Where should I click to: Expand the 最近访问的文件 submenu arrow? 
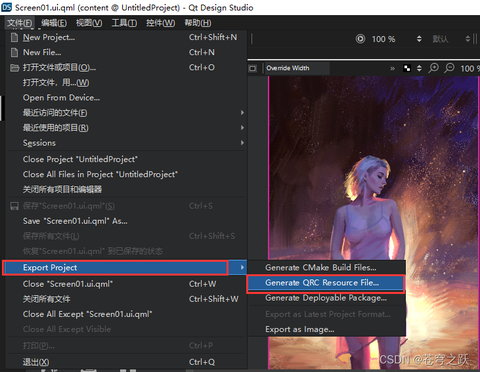242,113
